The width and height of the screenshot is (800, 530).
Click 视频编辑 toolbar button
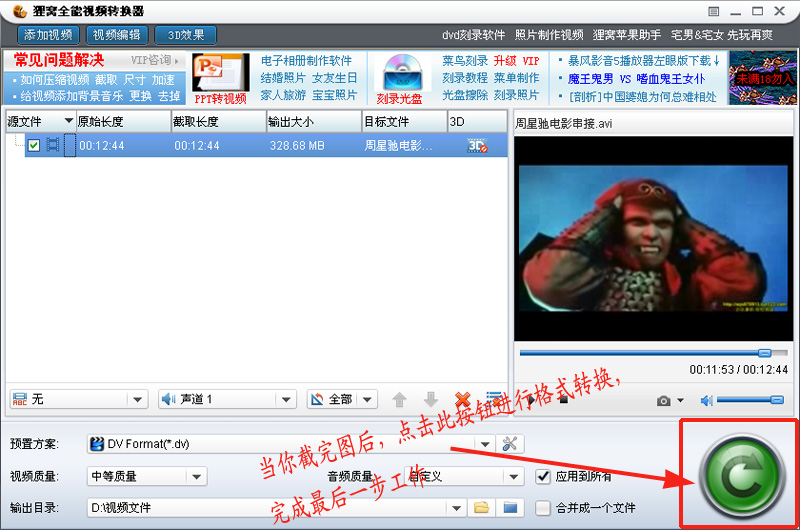pos(117,35)
